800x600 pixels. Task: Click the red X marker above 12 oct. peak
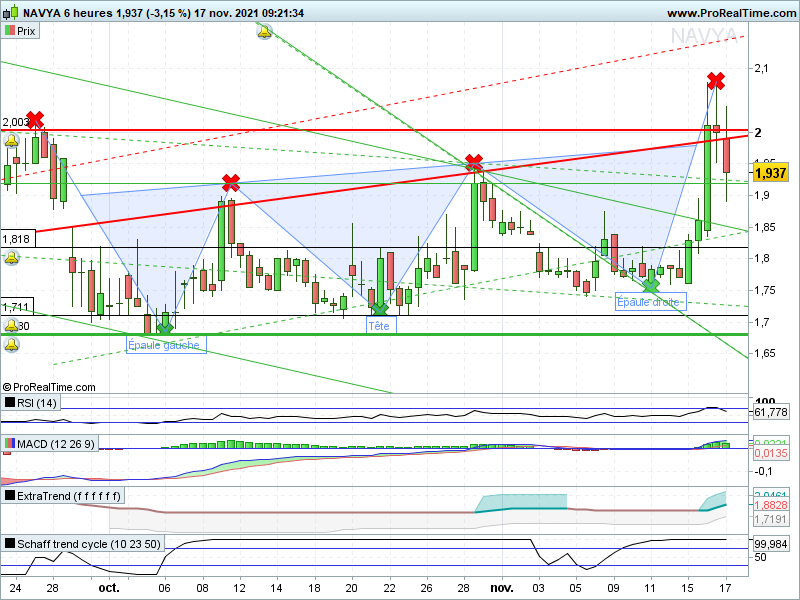click(x=231, y=182)
